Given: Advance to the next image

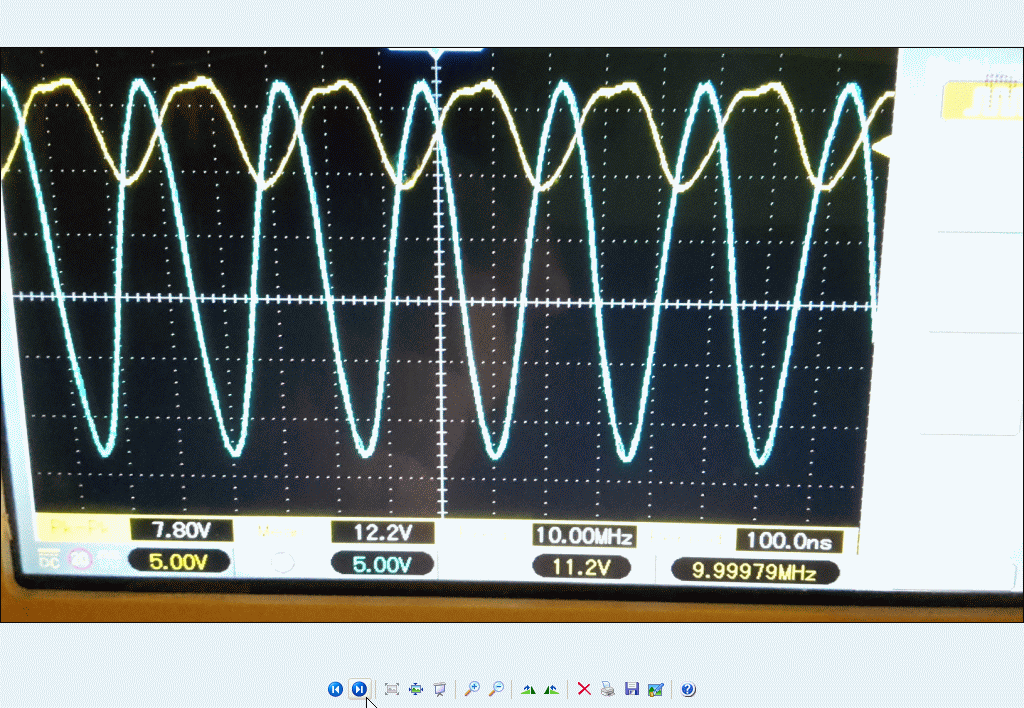Looking at the screenshot, I should click(x=359, y=689).
